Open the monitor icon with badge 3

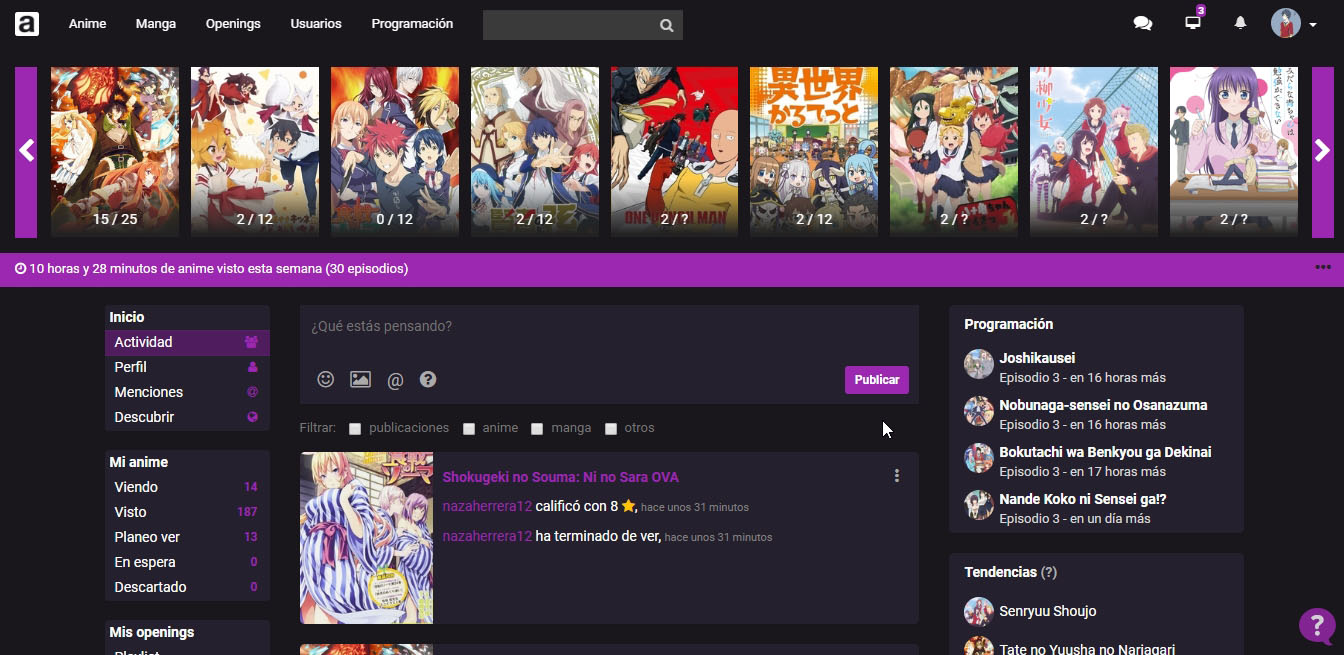point(1193,23)
